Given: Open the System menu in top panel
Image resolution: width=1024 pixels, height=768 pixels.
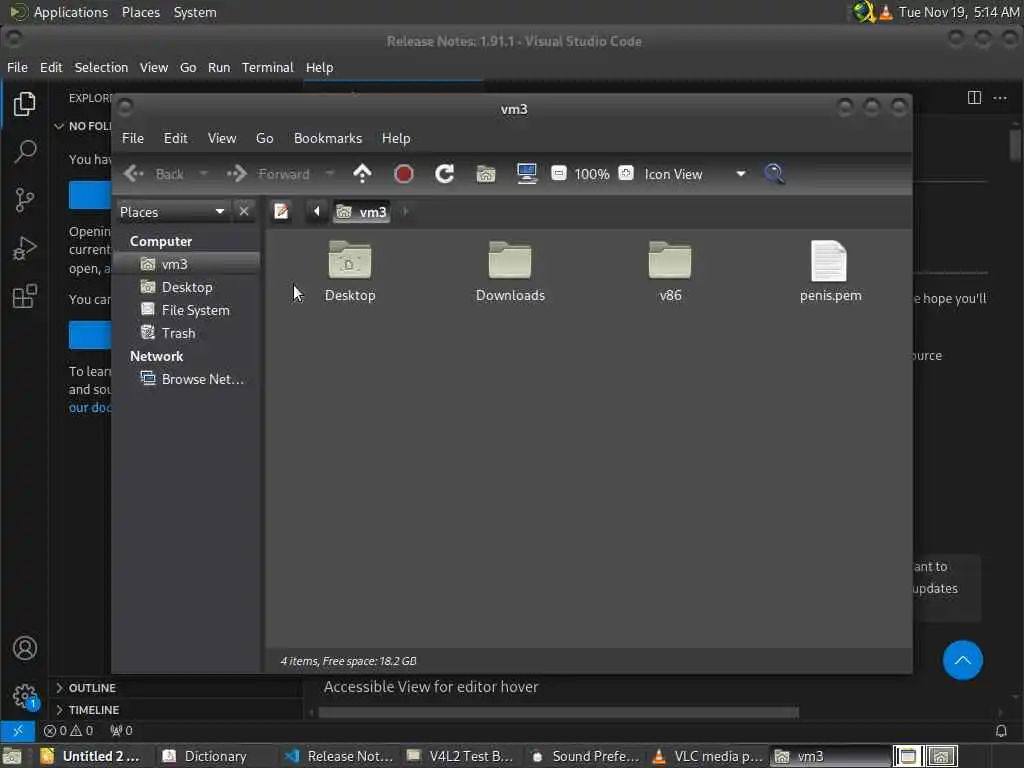Looking at the screenshot, I should [x=195, y=12].
